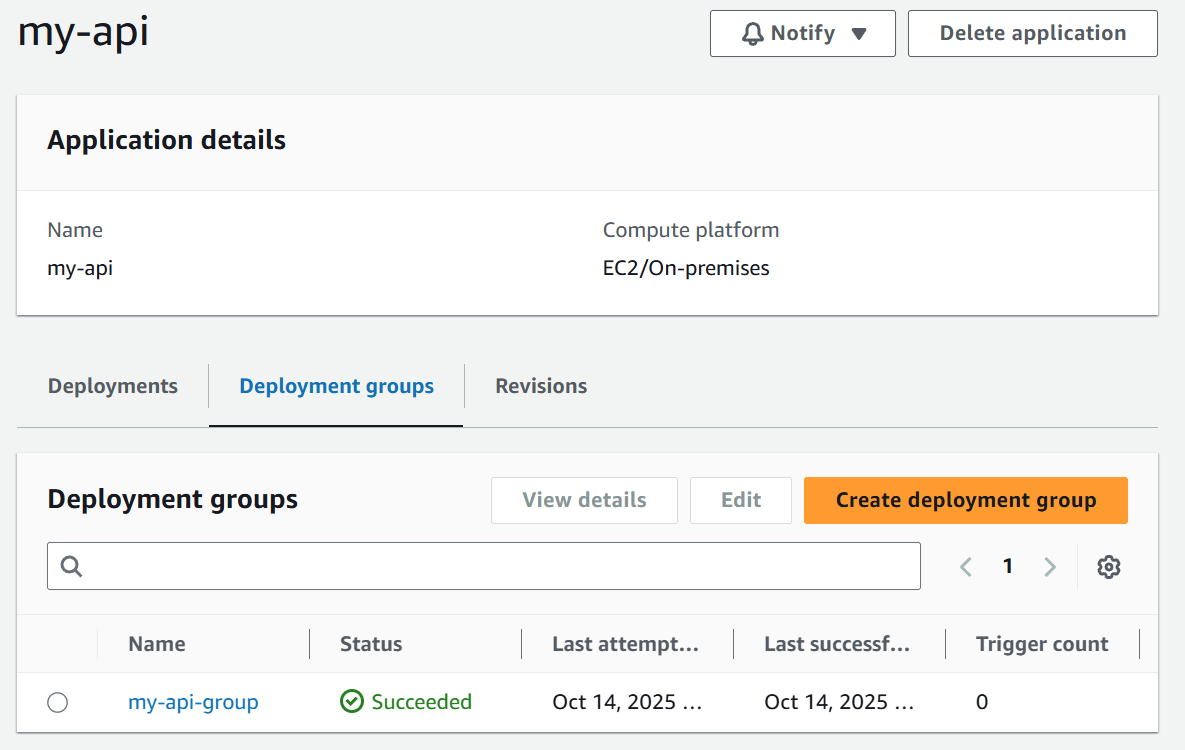
Task: Click the search magnifier icon
Action: click(70, 566)
